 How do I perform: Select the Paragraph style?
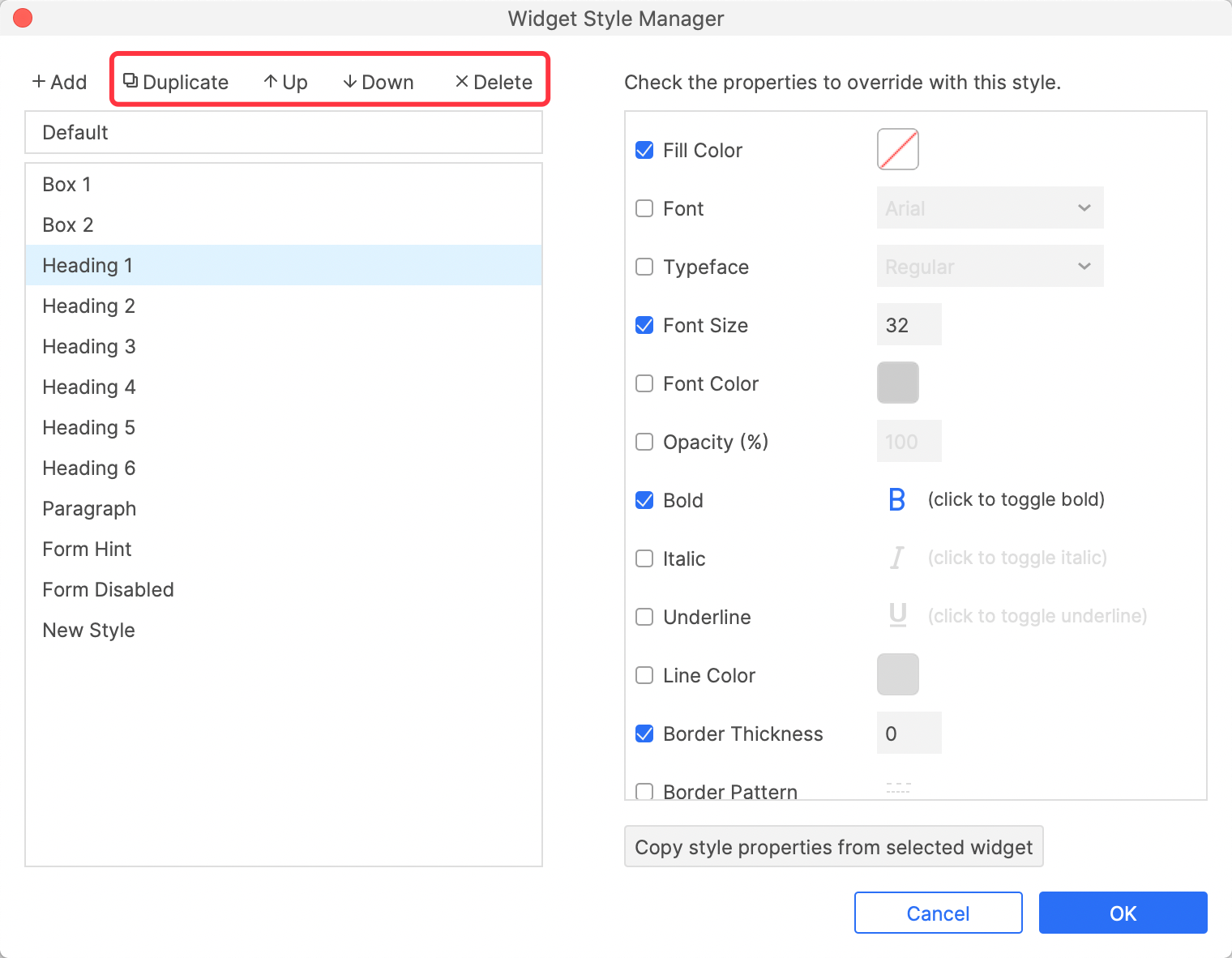[x=89, y=509]
